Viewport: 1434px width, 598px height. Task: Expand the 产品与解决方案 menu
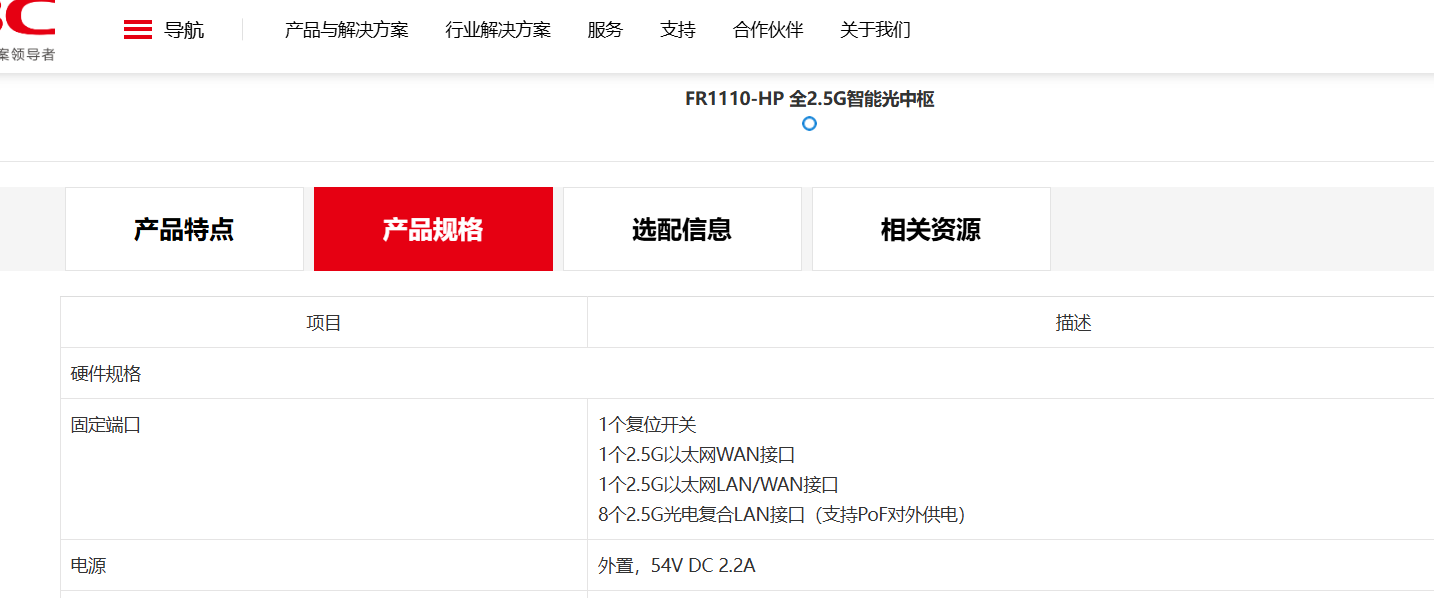tap(346, 30)
